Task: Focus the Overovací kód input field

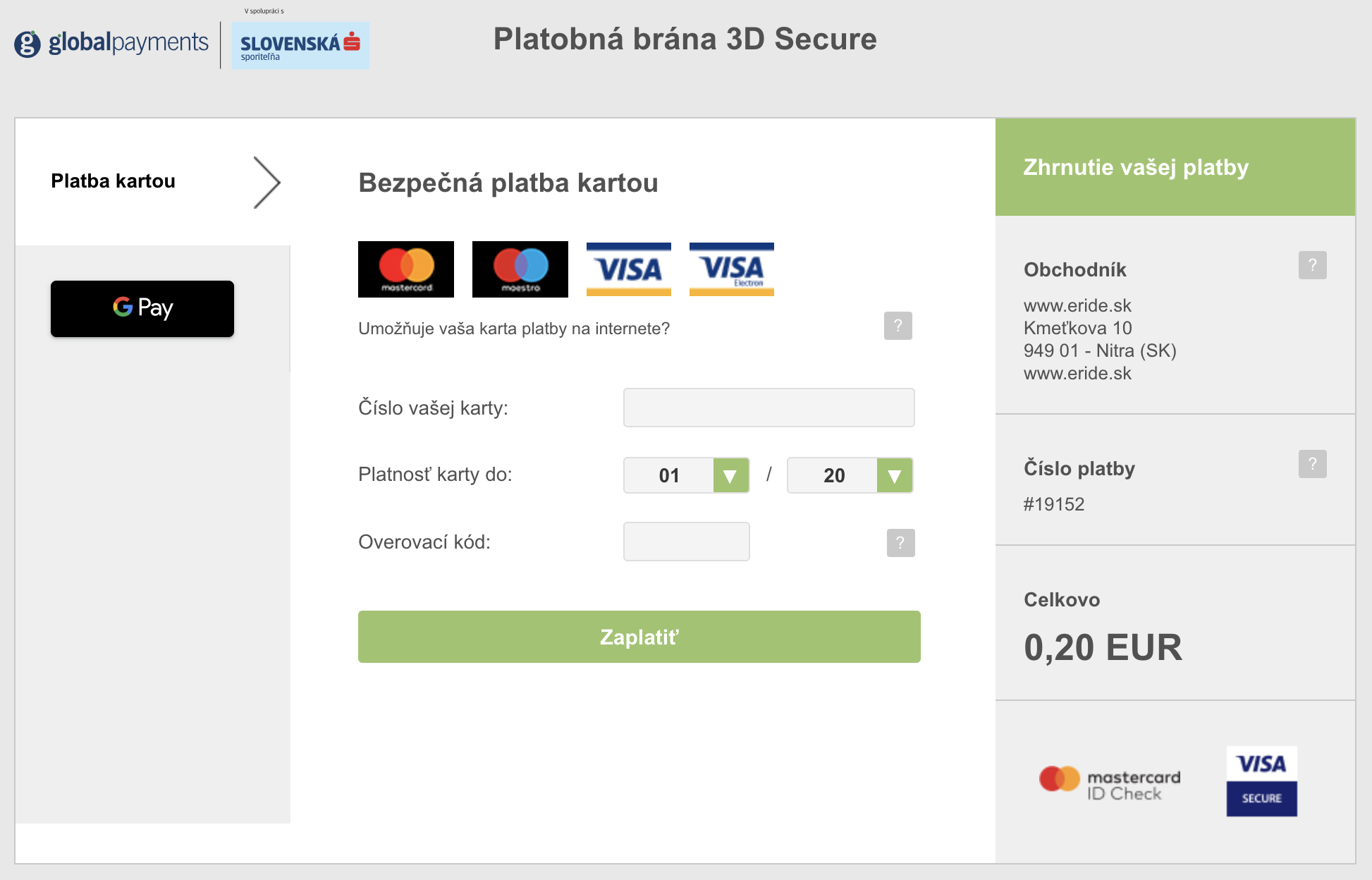Action: click(x=687, y=542)
